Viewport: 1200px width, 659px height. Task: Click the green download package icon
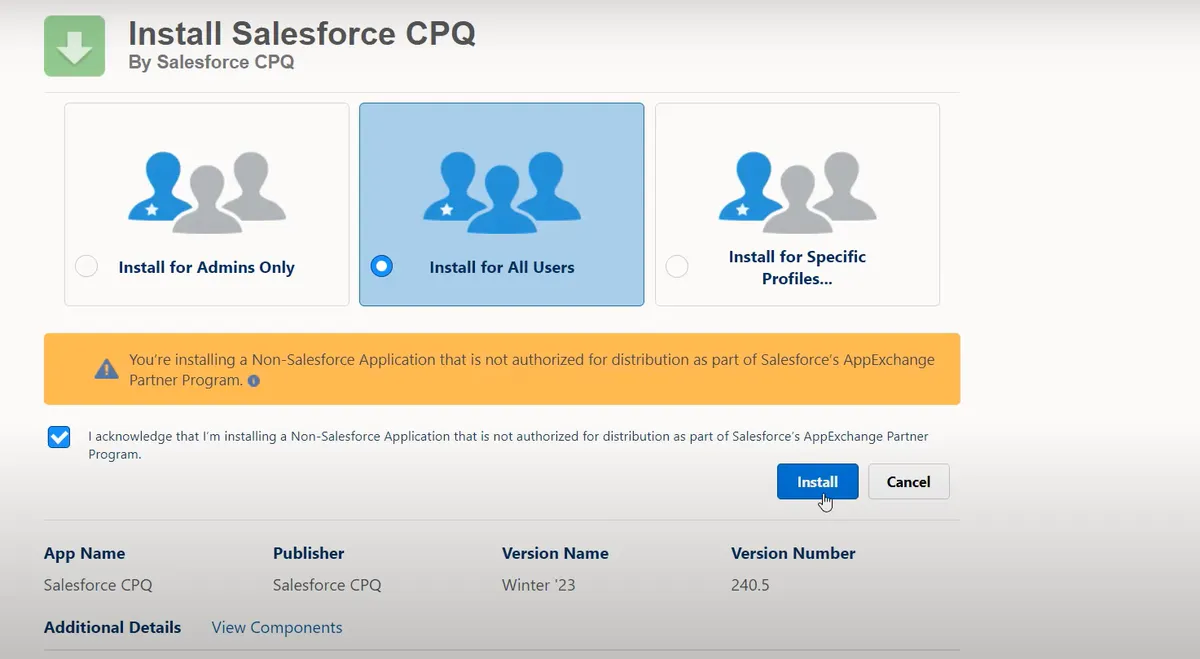point(74,46)
